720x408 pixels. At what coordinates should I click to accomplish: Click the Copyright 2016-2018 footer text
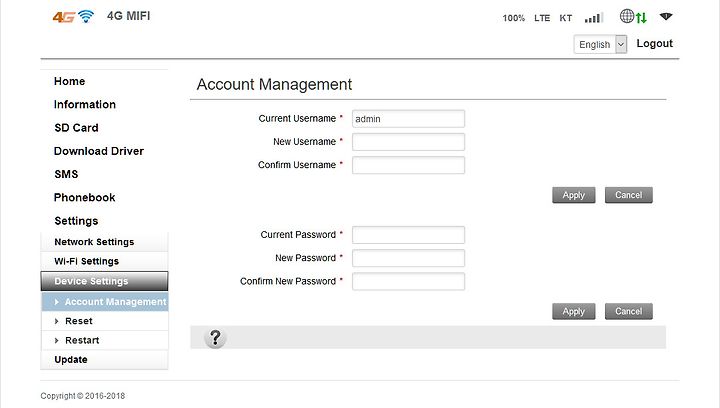pos(83,396)
